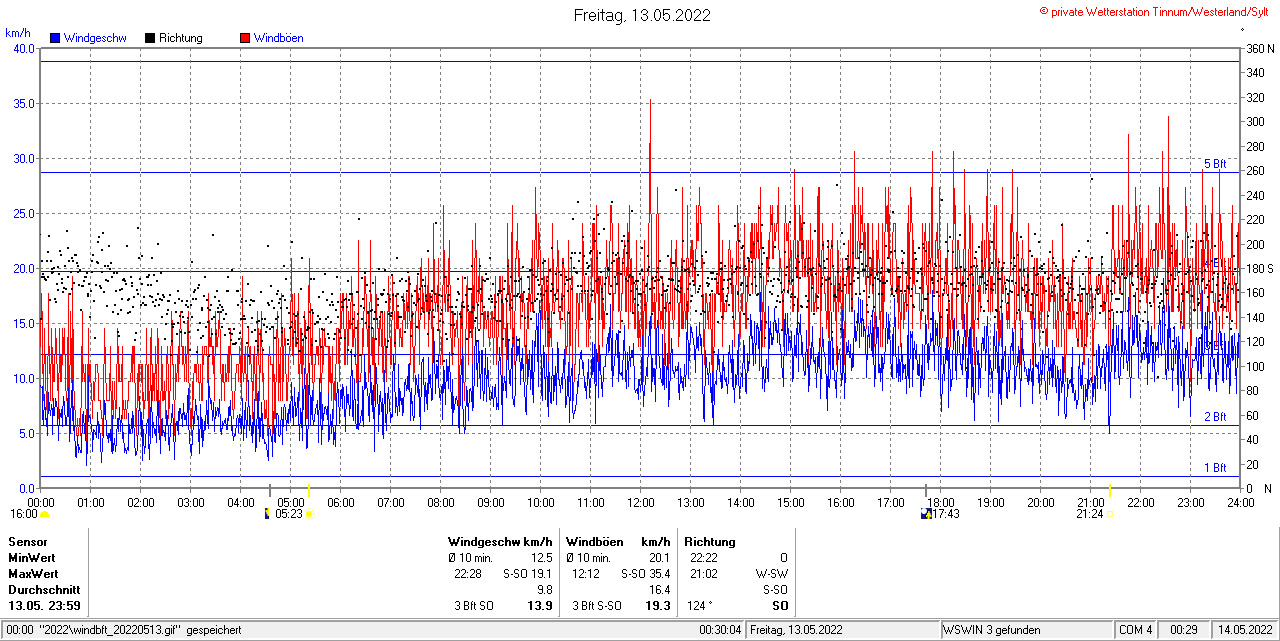The width and height of the screenshot is (1280, 641).
Task: Click the 12:00 label on the time axis
Action: [x=641, y=502]
